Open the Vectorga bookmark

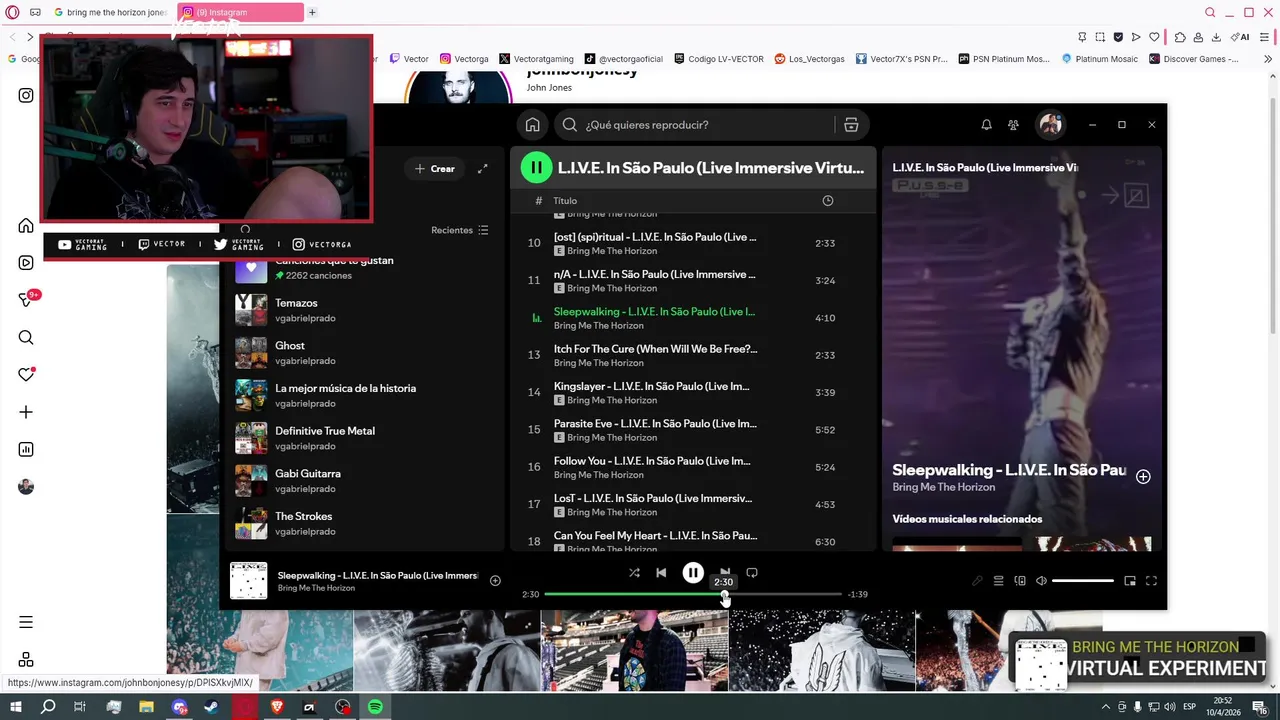coord(464,59)
